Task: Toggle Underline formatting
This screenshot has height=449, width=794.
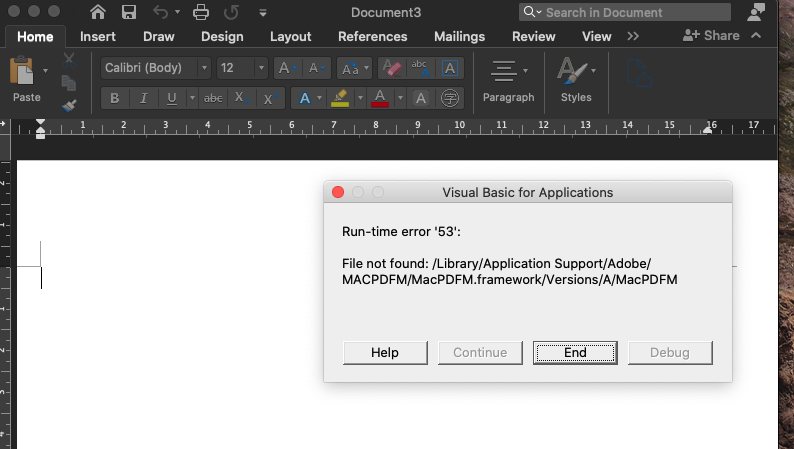Action: point(172,98)
